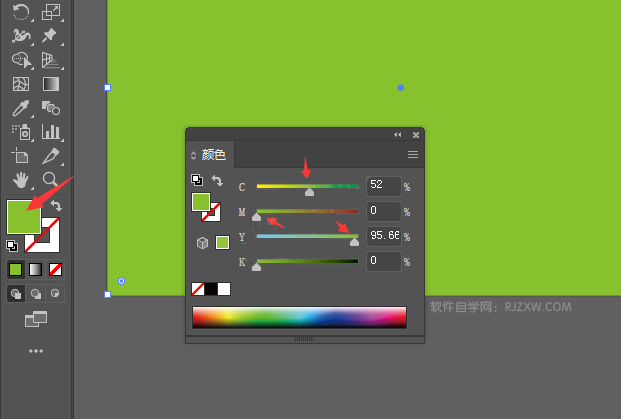621x419 pixels.
Task: Select the Shape Builder tool
Action: (21, 60)
